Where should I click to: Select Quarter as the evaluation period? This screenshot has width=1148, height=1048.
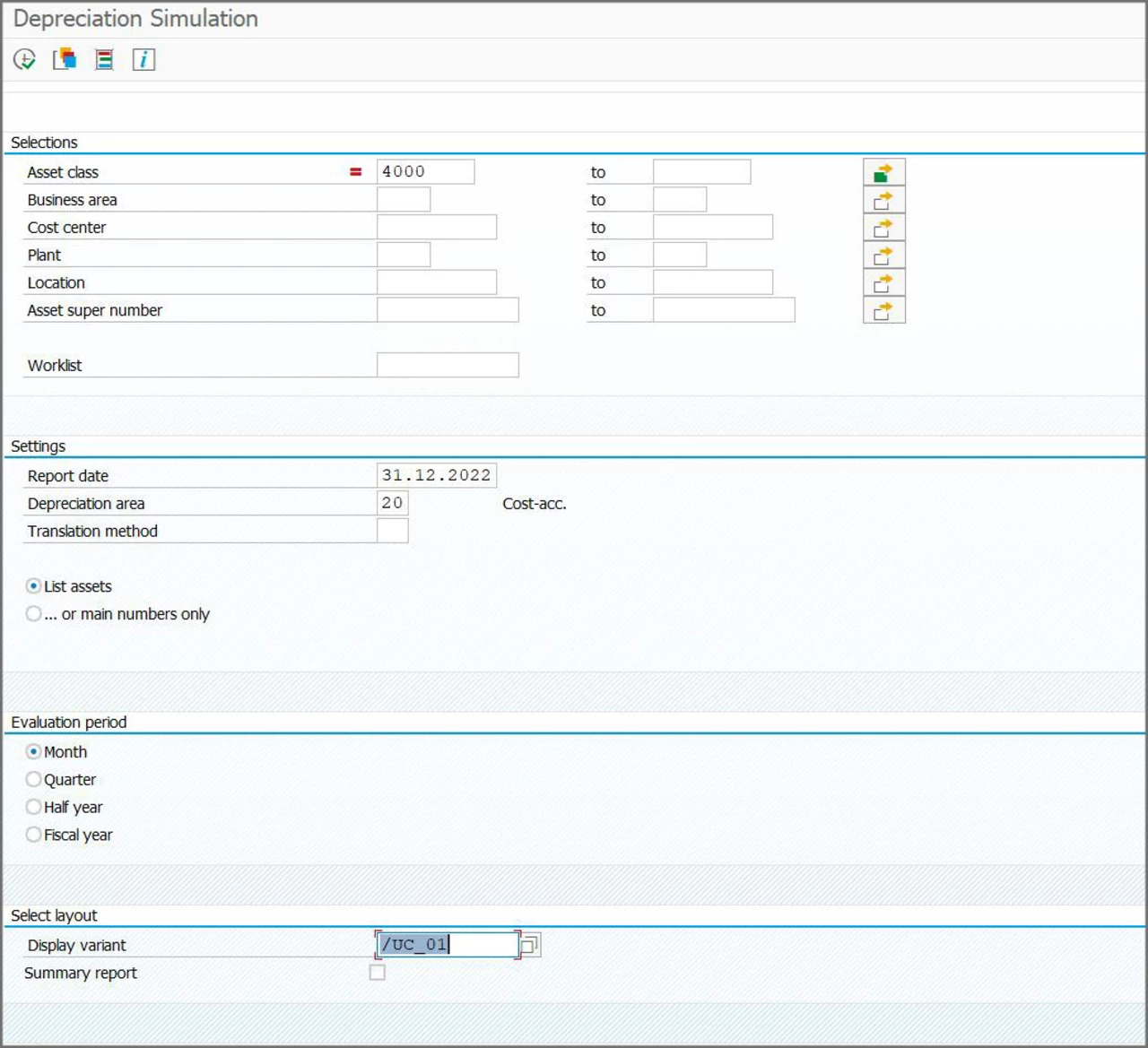click(33, 779)
